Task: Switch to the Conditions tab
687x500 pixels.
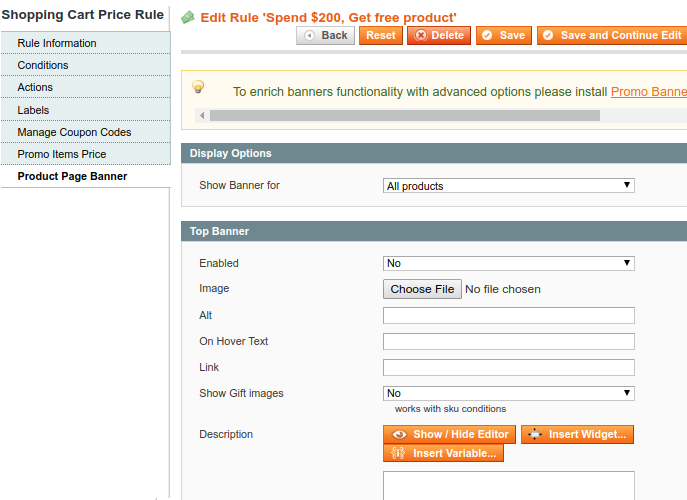Action: 43,65
